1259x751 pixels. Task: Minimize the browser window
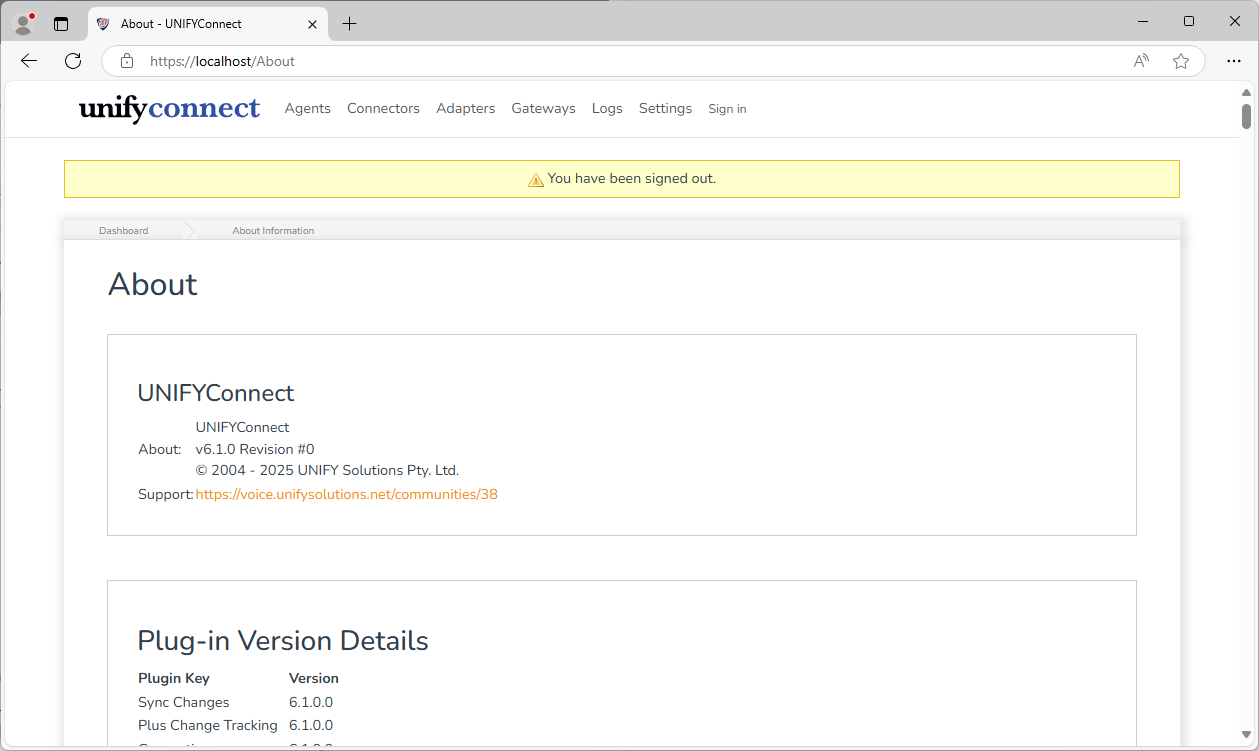point(1143,21)
